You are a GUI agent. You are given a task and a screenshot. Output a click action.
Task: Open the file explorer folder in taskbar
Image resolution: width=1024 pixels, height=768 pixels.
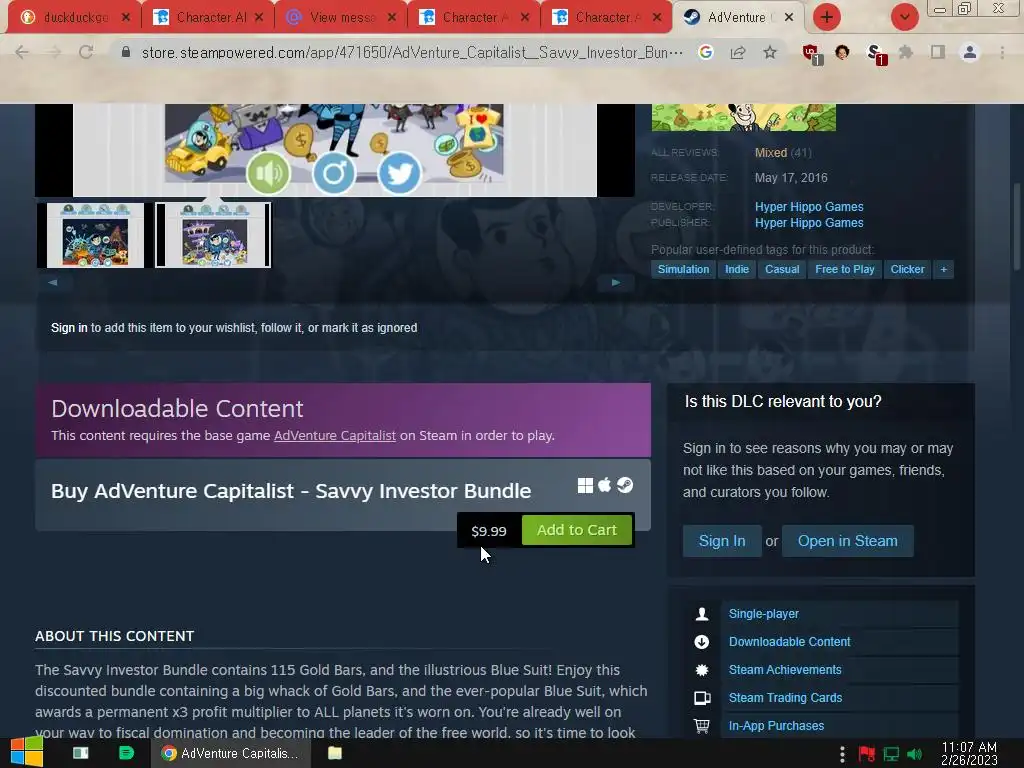tap(334, 753)
